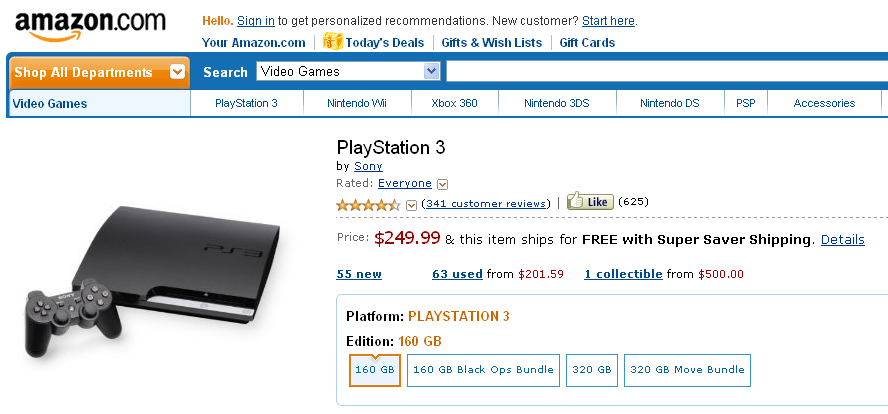Image resolution: width=888 pixels, height=414 pixels.
Task: Select the 160 GB edition option
Action: tap(375, 370)
